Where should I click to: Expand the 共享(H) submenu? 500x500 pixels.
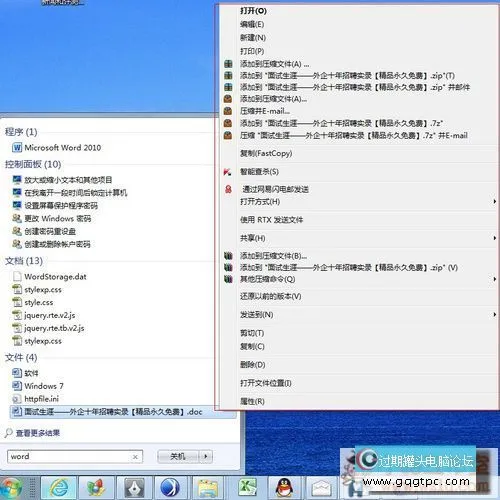[x=495, y=238]
